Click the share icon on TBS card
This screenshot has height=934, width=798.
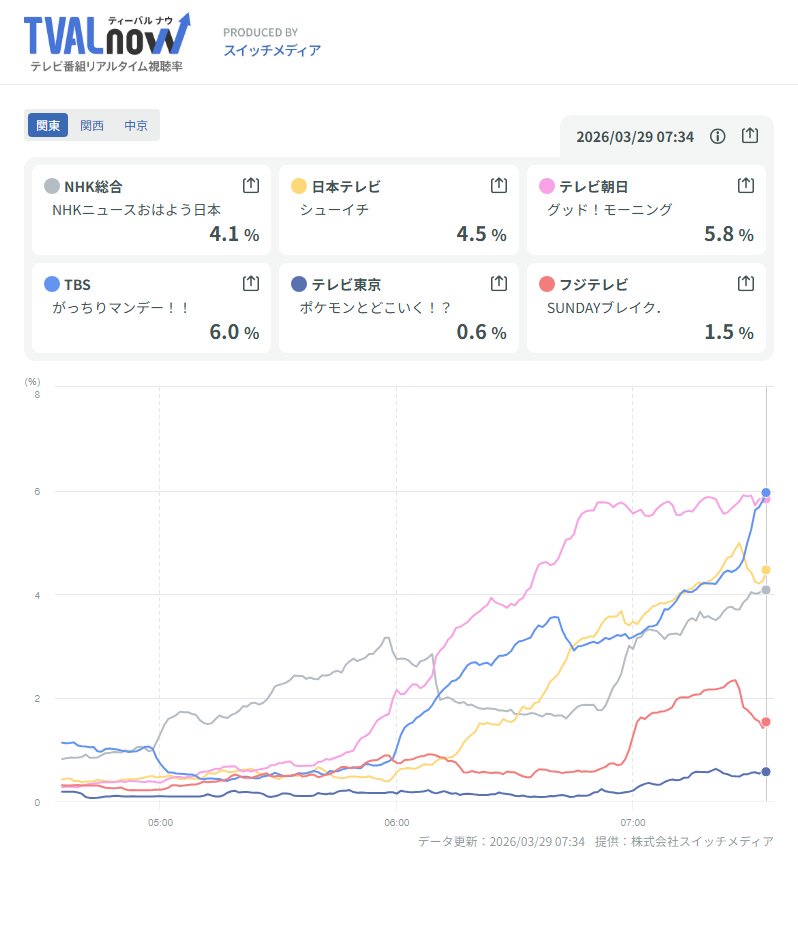pyautogui.click(x=251, y=283)
